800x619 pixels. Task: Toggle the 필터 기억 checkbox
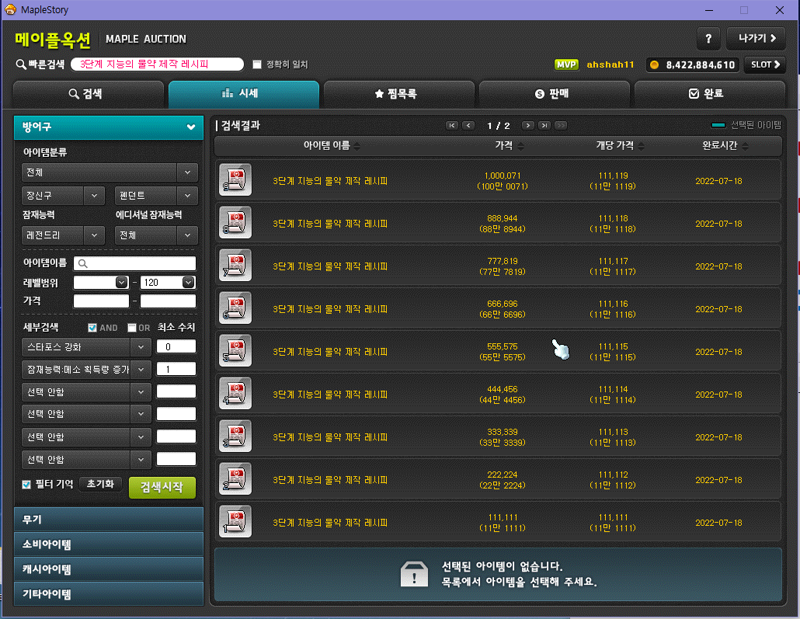point(27,484)
